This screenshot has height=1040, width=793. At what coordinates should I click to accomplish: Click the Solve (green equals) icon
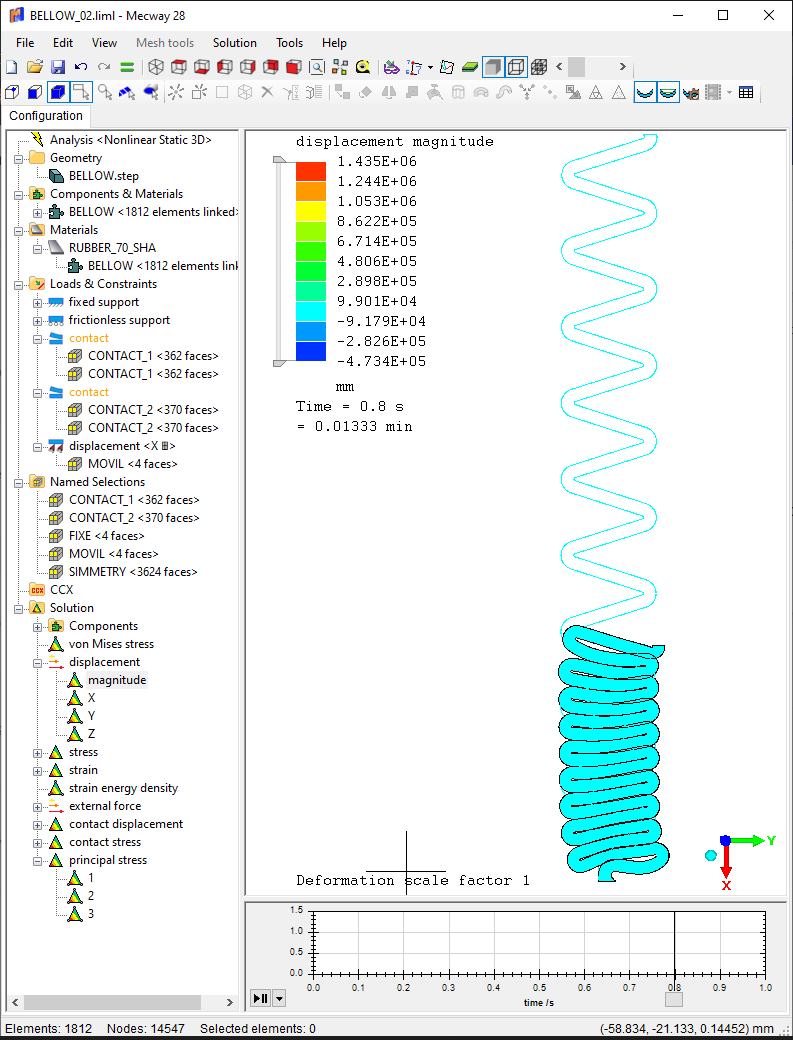click(x=127, y=67)
